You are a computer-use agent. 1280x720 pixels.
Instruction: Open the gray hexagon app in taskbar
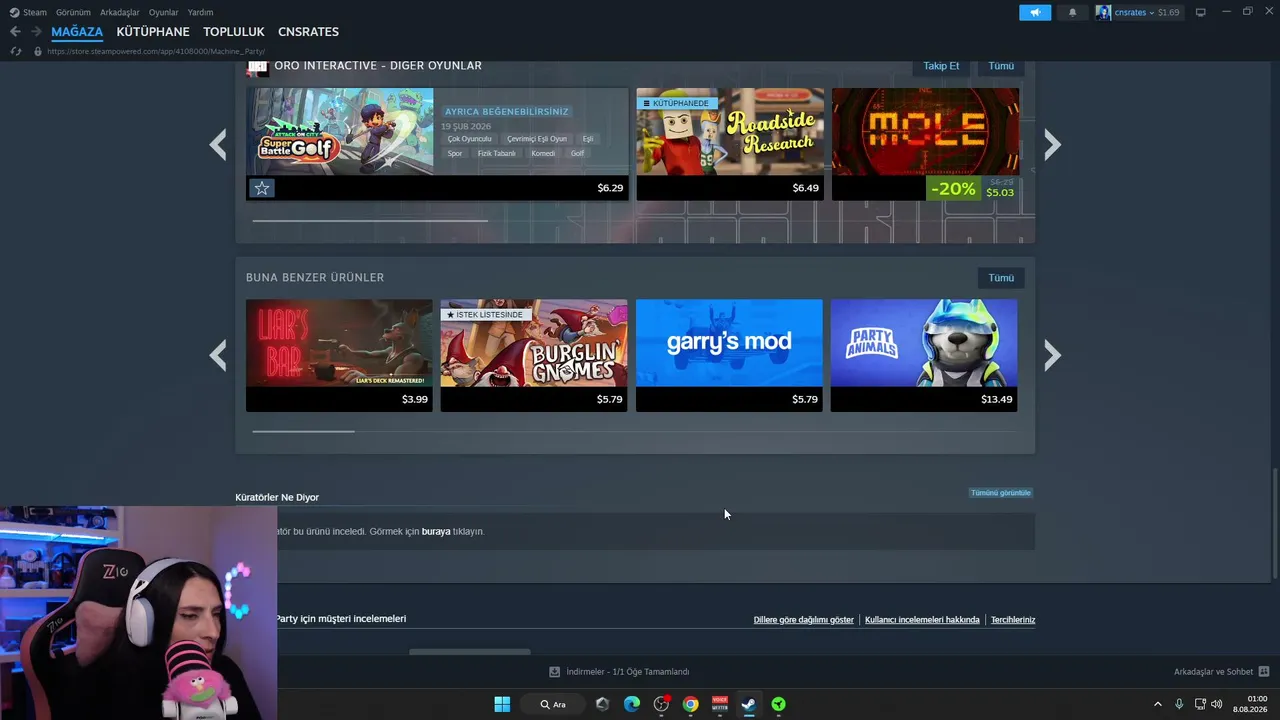pyautogui.click(x=602, y=704)
